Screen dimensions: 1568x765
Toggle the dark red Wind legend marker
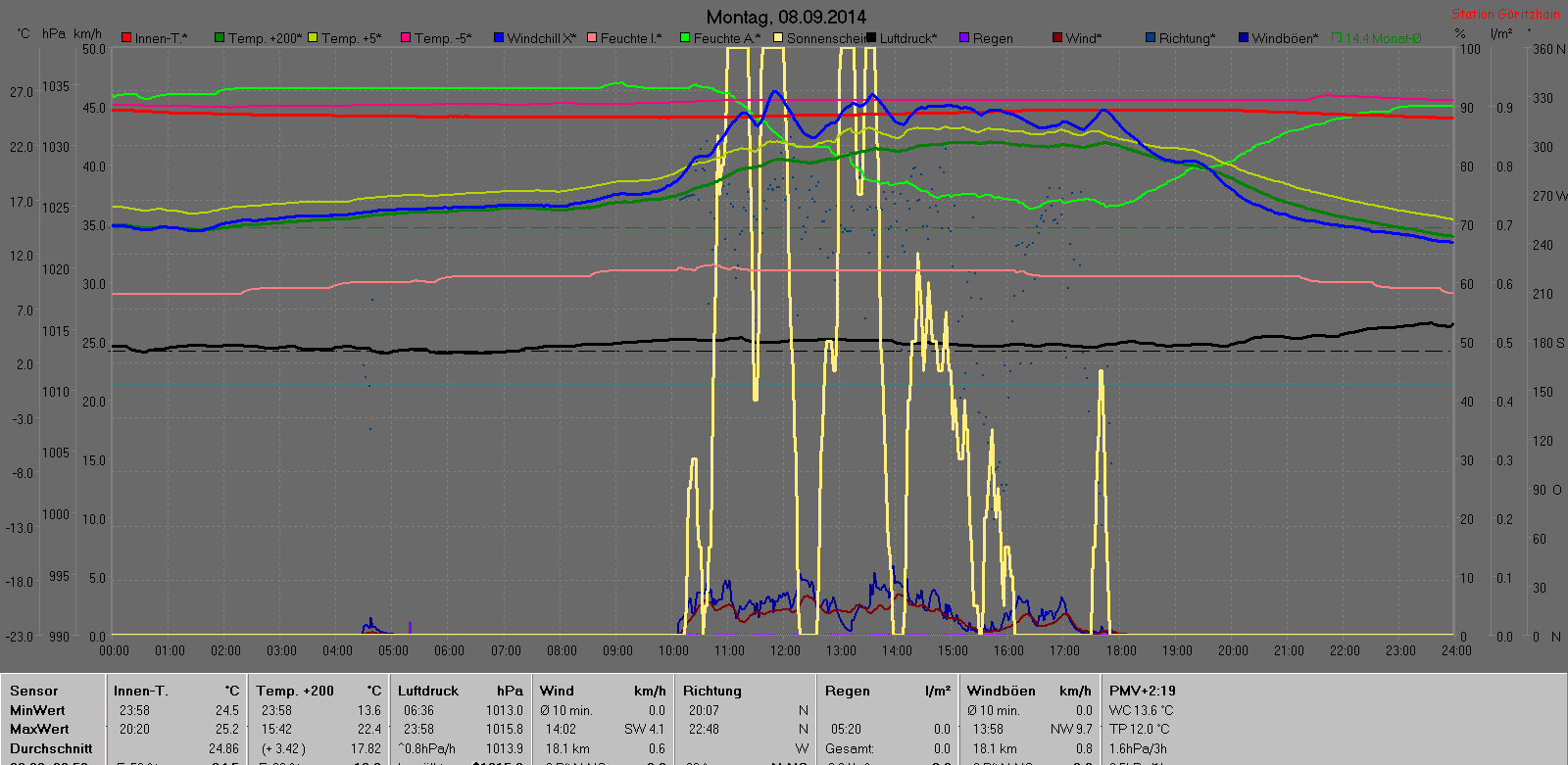coord(1057,38)
